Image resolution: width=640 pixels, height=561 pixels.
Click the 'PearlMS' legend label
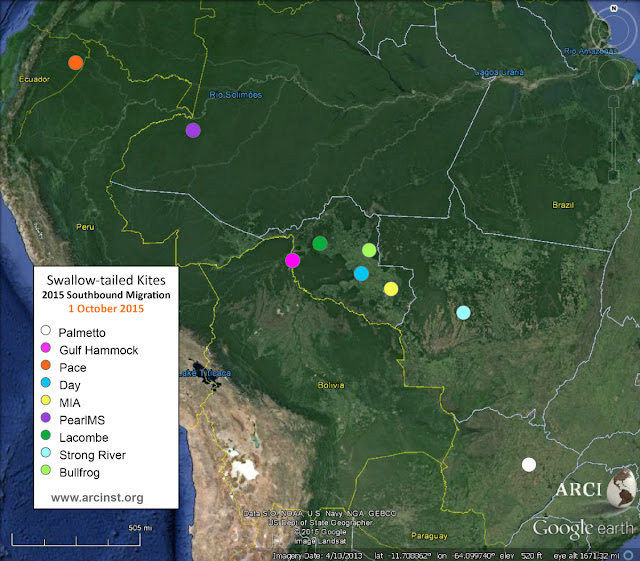pyautogui.click(x=82, y=420)
